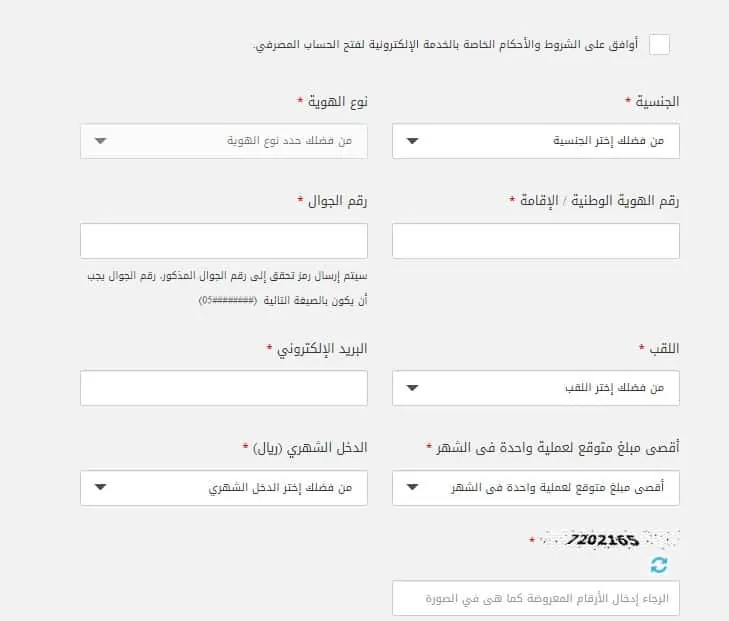Click the CAPTCHA refresh icon
Screen dimensions: 729x621
659,565
